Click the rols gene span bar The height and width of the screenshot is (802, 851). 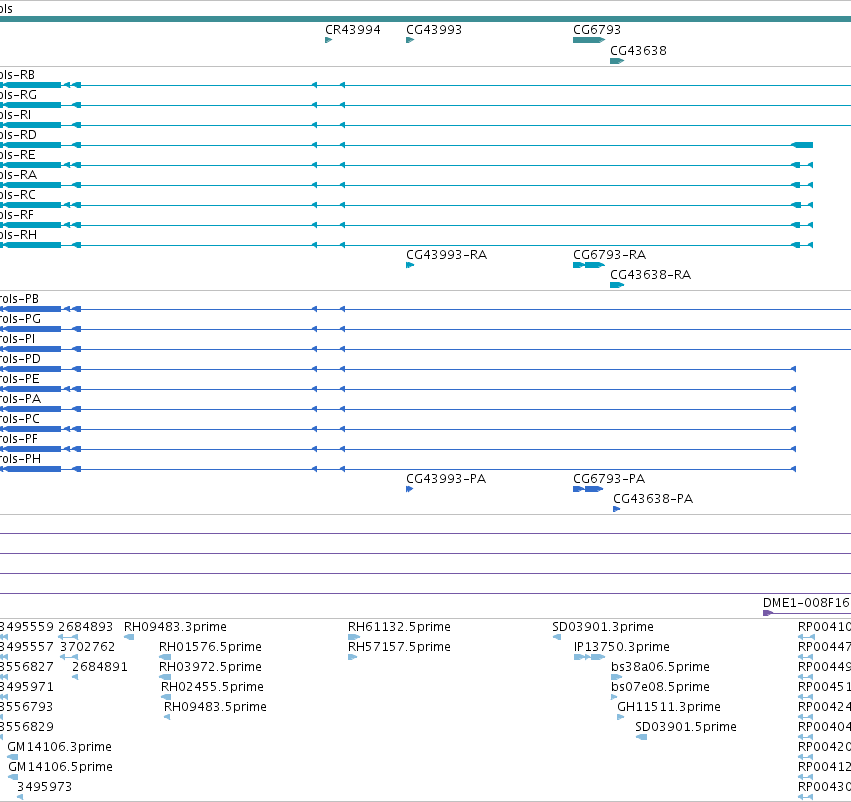426,19
